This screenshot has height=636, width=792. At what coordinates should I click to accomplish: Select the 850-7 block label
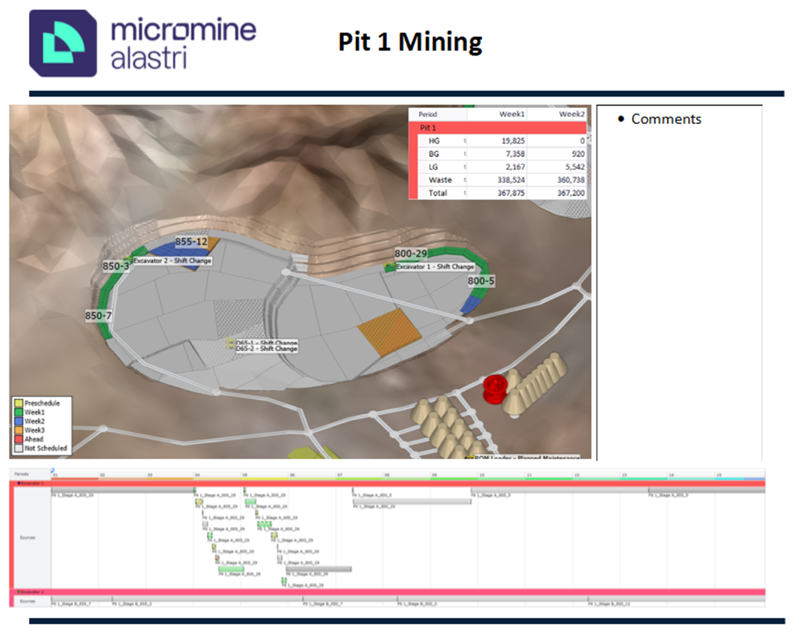[98, 316]
